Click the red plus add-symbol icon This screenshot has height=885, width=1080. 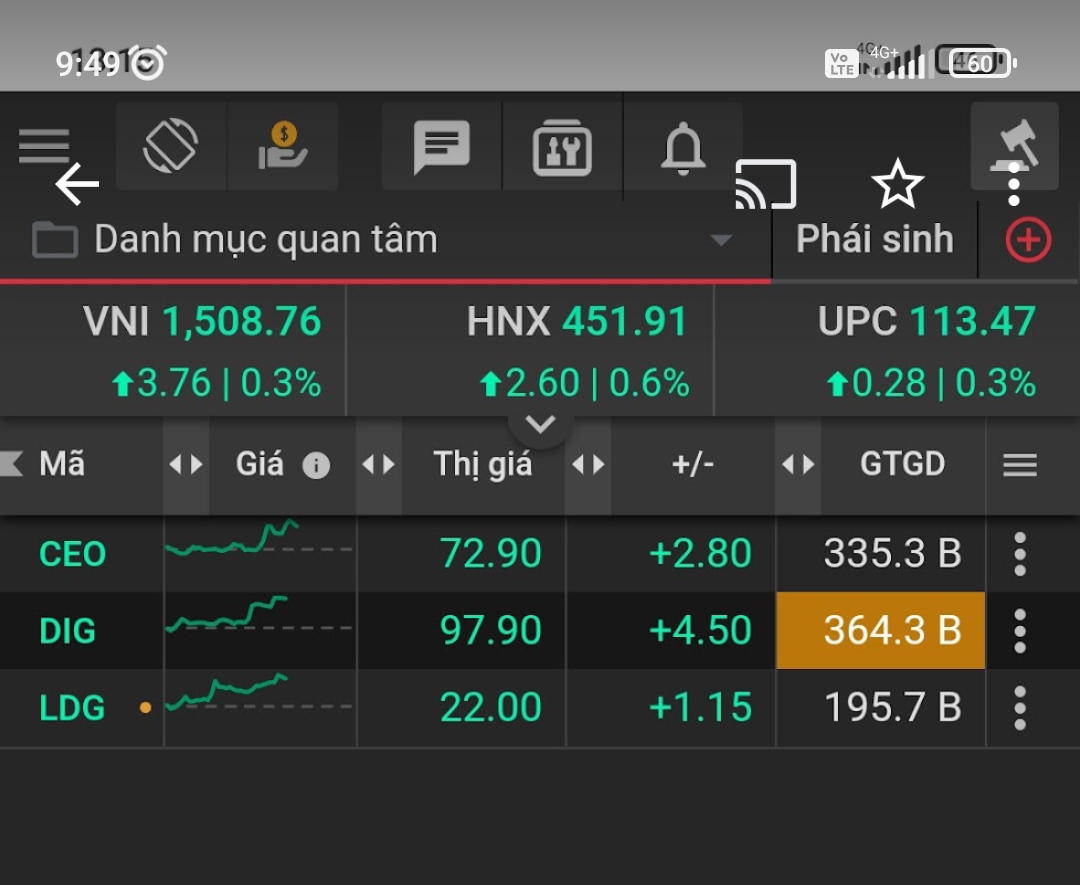click(x=1028, y=240)
